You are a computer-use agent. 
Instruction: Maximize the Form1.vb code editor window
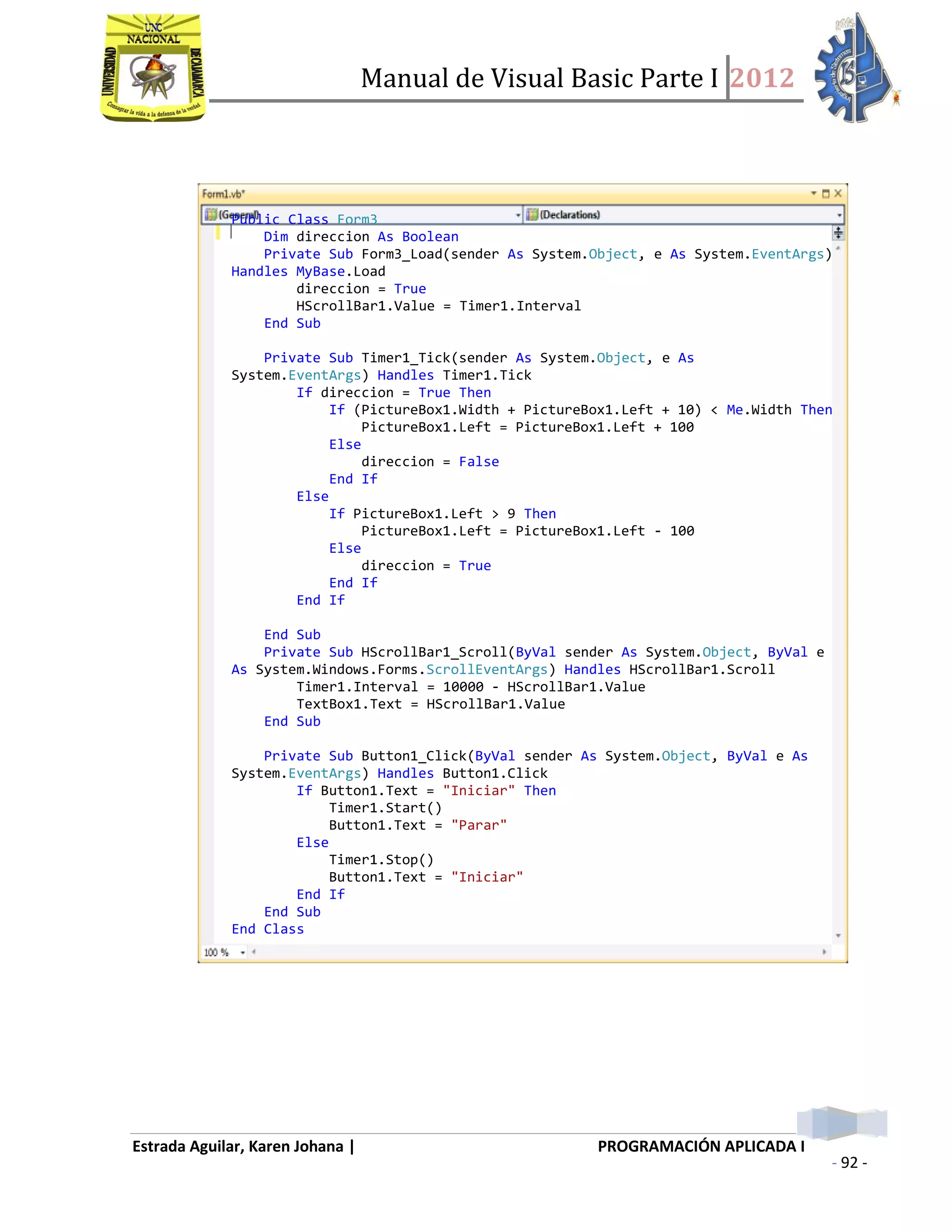pyautogui.click(x=826, y=193)
